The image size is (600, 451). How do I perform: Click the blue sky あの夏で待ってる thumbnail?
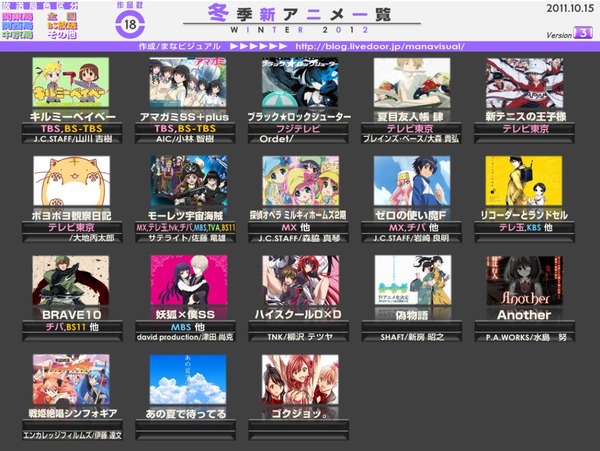coord(188,379)
